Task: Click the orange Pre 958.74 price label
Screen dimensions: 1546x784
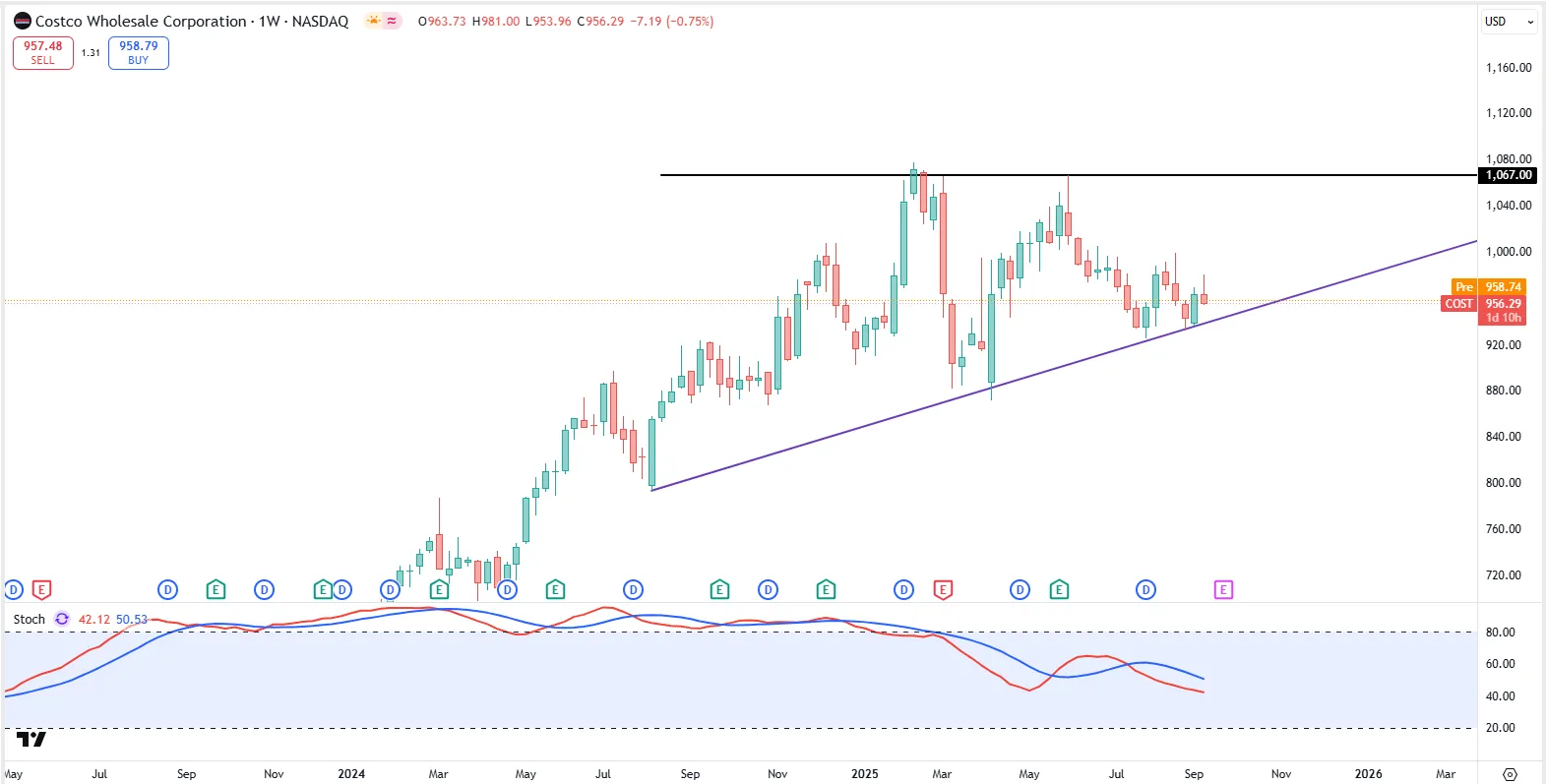Action: (x=1489, y=287)
